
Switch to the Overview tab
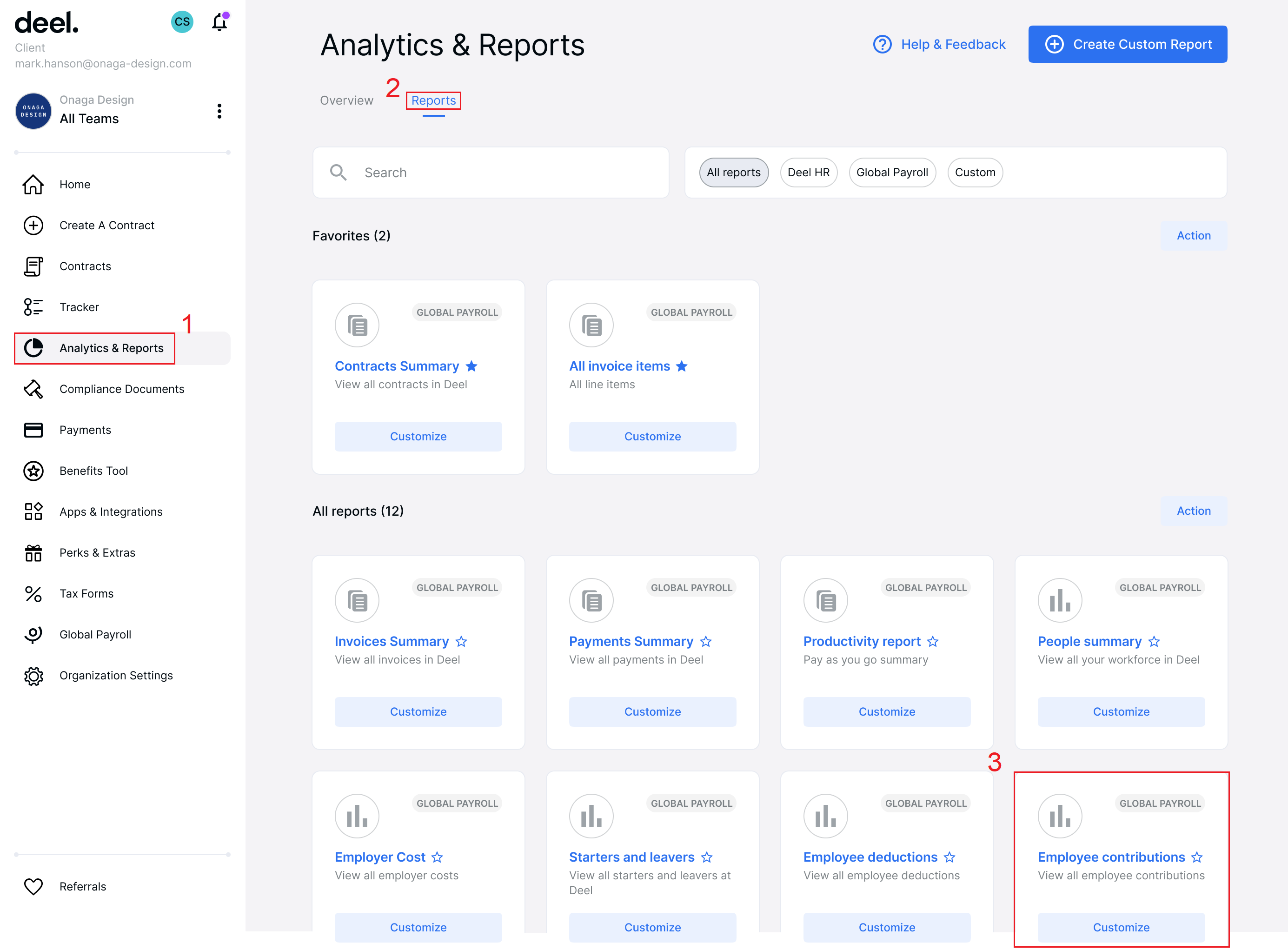point(347,100)
